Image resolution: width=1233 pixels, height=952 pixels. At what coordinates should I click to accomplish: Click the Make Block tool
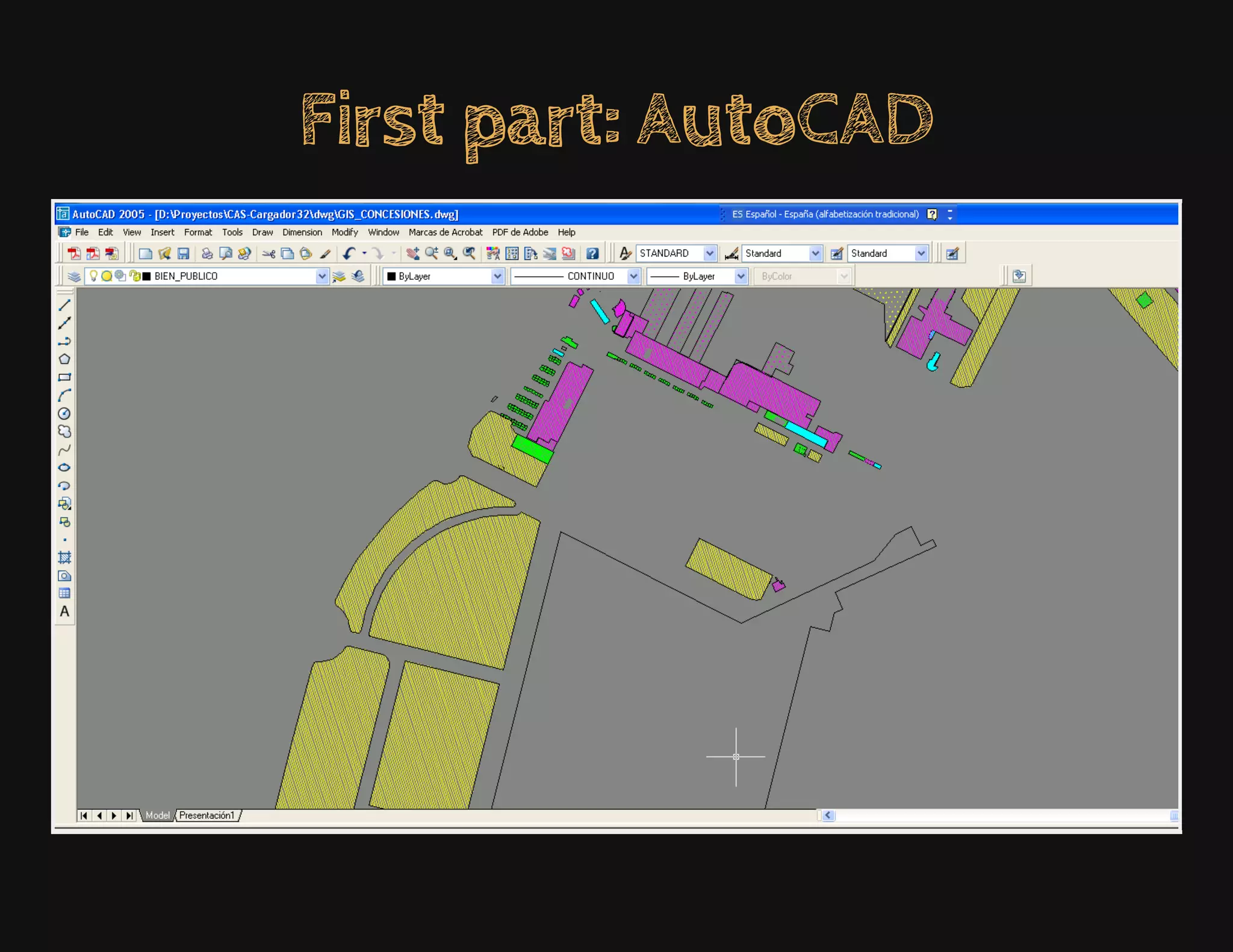click(64, 522)
